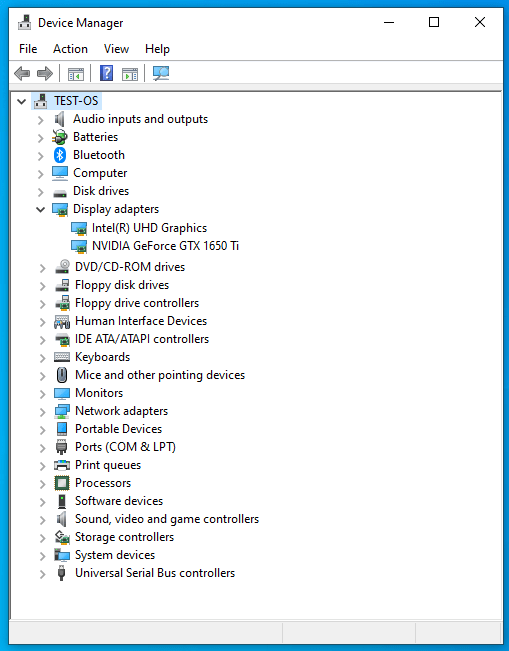This screenshot has height=651, width=509.
Task: Select NVIDIA GeForce GTX 1650 Ti device
Action: click(165, 246)
